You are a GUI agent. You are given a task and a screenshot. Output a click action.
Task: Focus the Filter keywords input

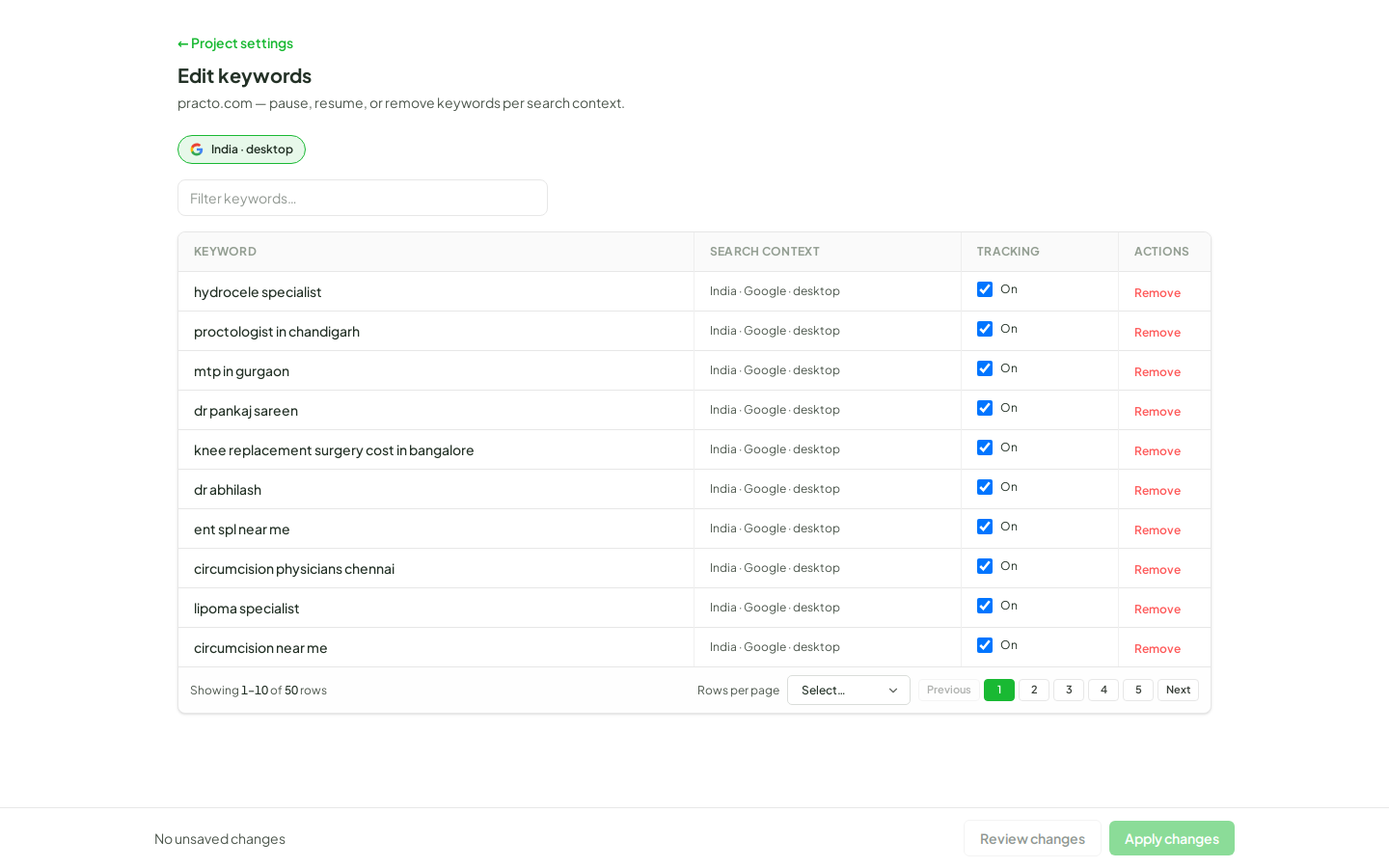pyautogui.click(x=363, y=198)
